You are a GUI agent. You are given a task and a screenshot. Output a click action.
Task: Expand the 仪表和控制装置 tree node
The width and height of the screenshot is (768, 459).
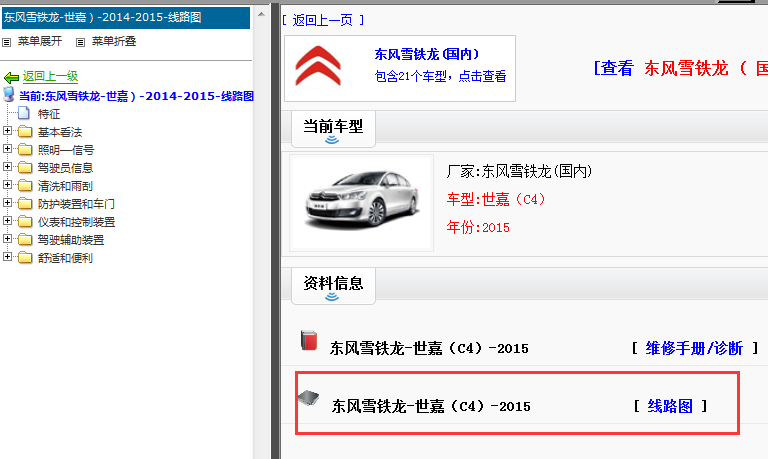click(7, 220)
